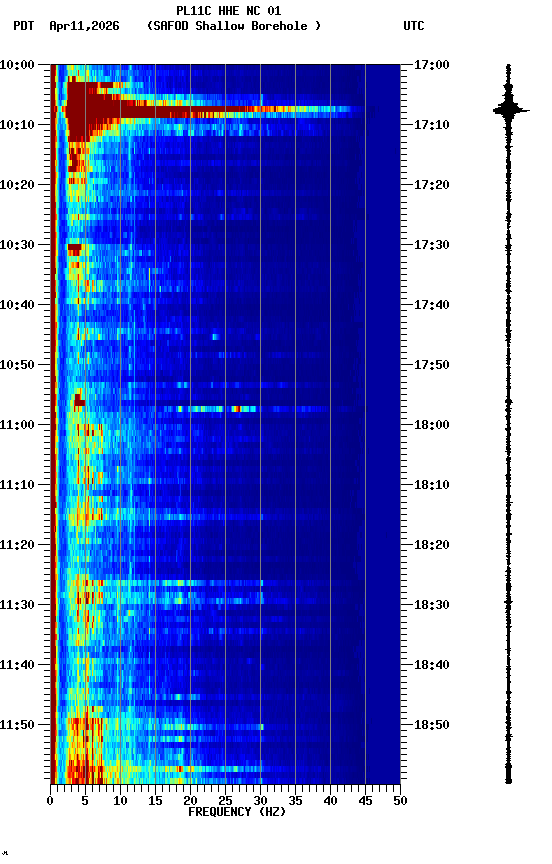Click the 18:50 UTC time label

pyautogui.click(x=431, y=725)
